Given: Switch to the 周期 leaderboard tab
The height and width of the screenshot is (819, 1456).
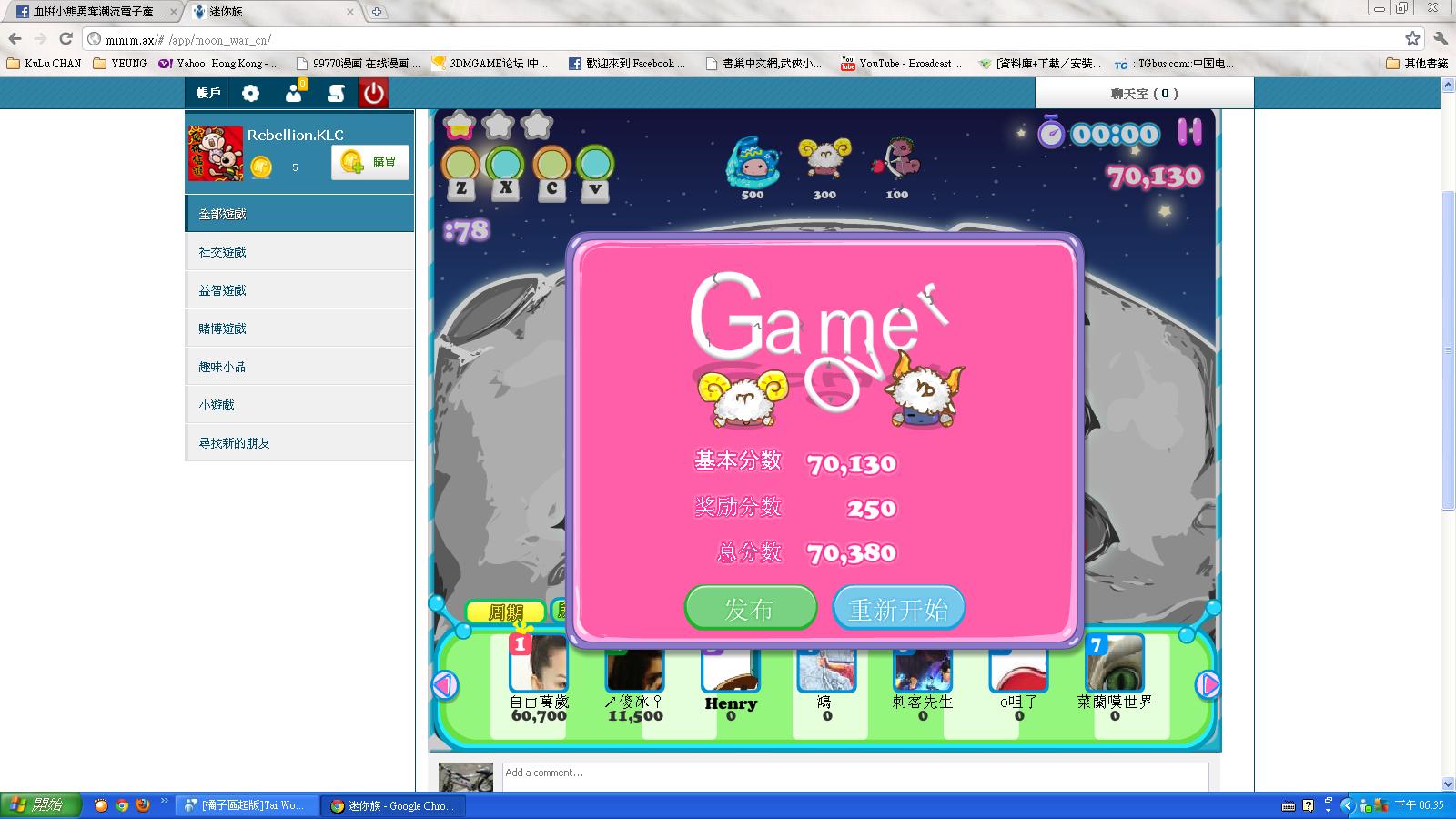Looking at the screenshot, I should click(505, 612).
